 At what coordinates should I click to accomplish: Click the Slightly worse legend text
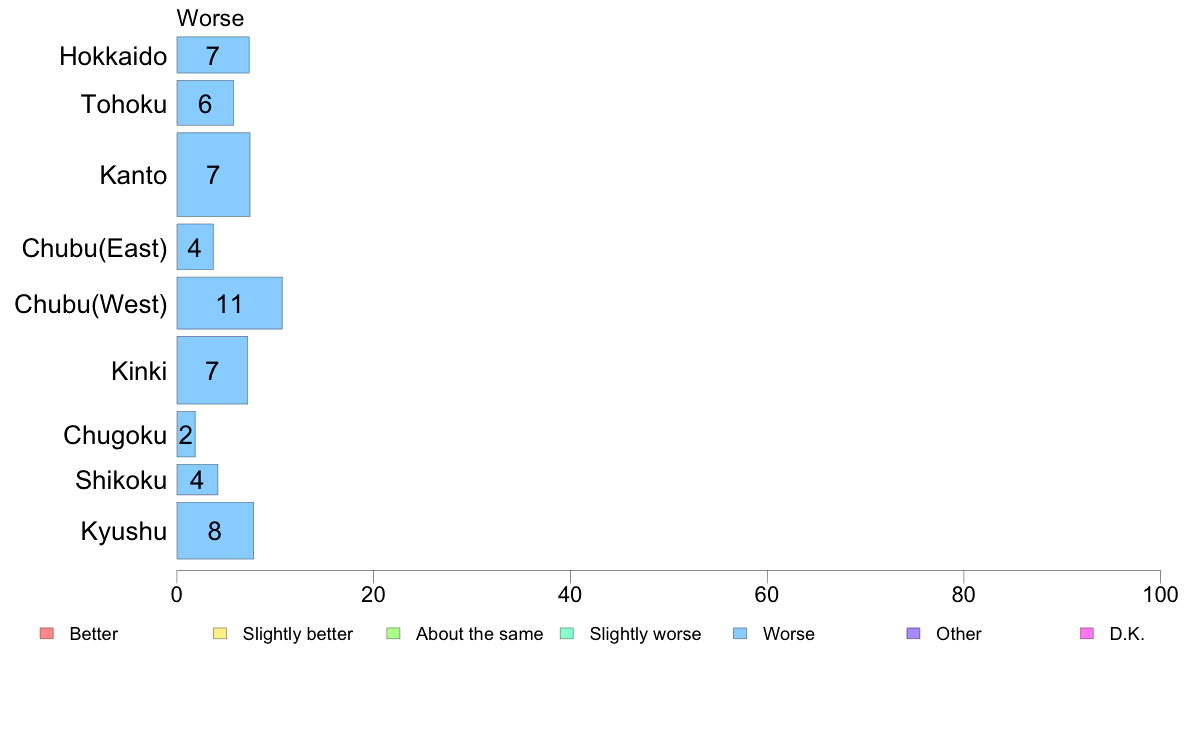coord(646,634)
